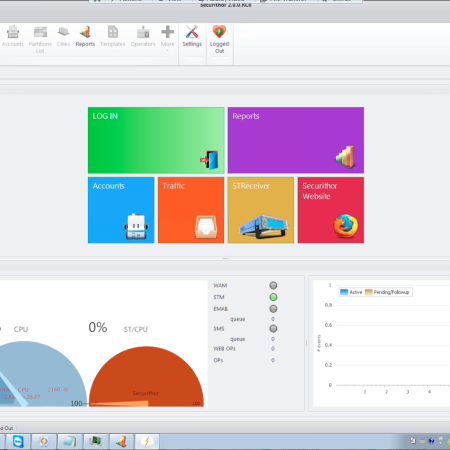Screen dimensions: 450x450
Task: Open the orange Traffic tile
Action: tap(191, 210)
